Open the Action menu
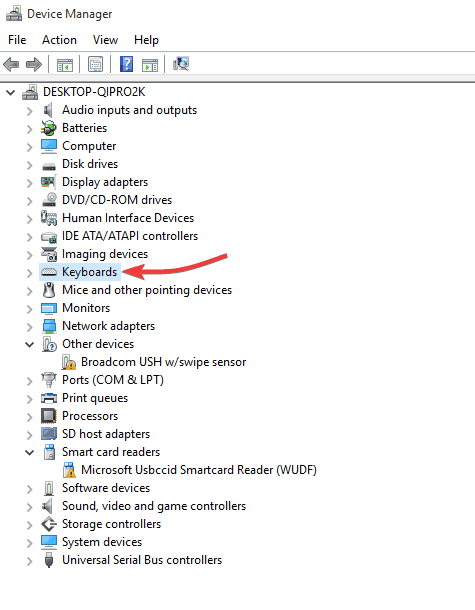475x610 pixels. pyautogui.click(x=60, y=40)
